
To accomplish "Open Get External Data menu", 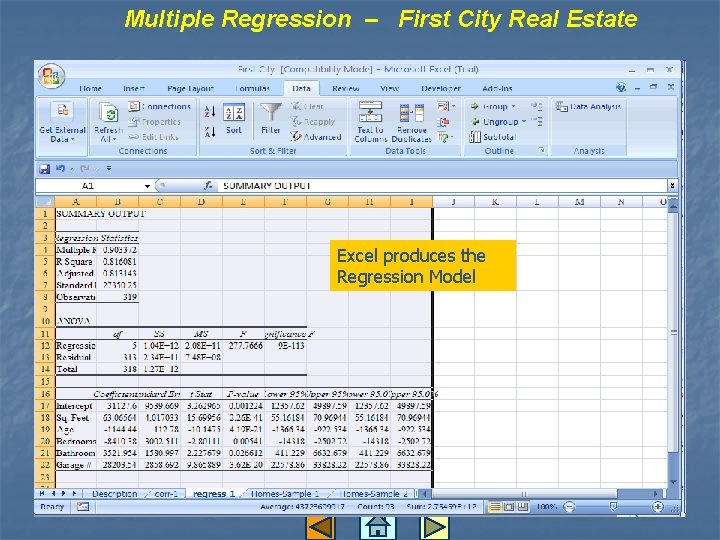I will point(62,122).
